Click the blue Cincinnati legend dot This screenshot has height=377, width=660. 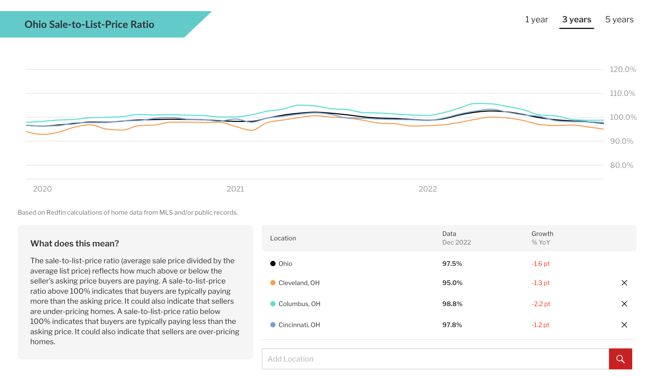273,325
